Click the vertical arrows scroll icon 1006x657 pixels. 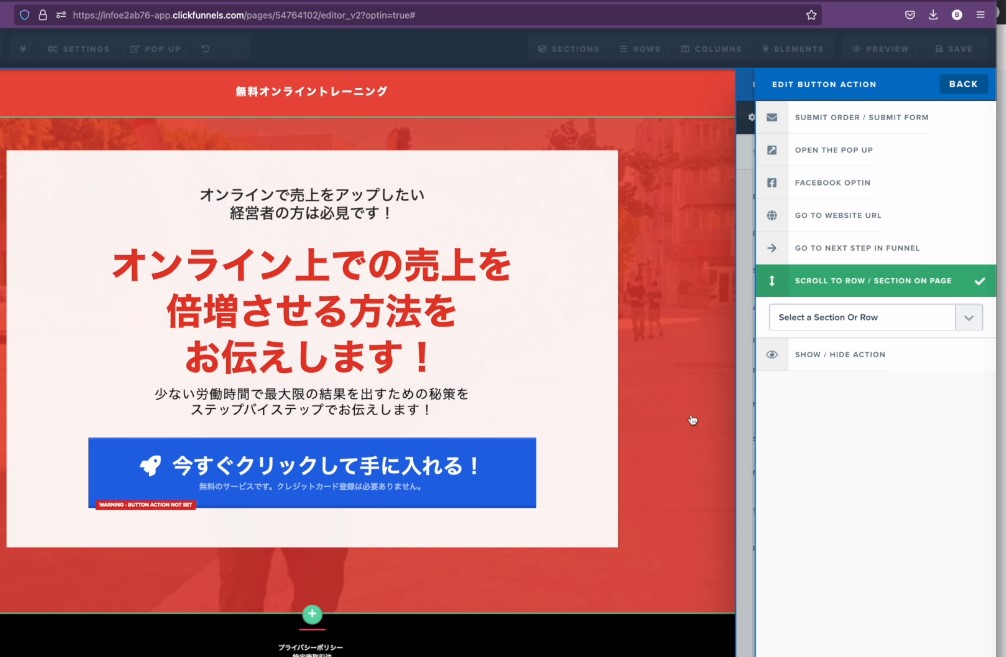[772, 280]
